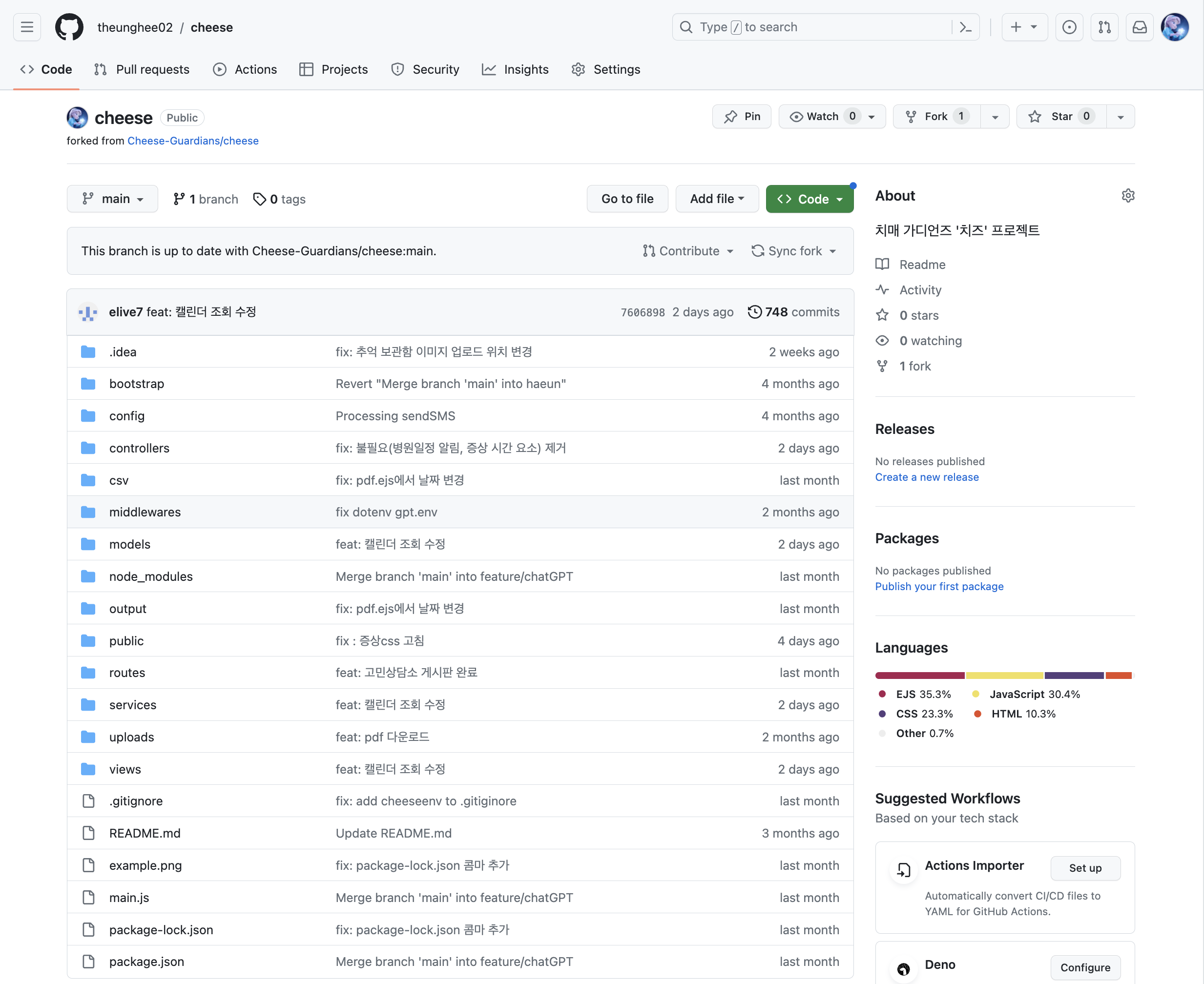
Task: Open the notifications inbox icon
Action: 1140,27
